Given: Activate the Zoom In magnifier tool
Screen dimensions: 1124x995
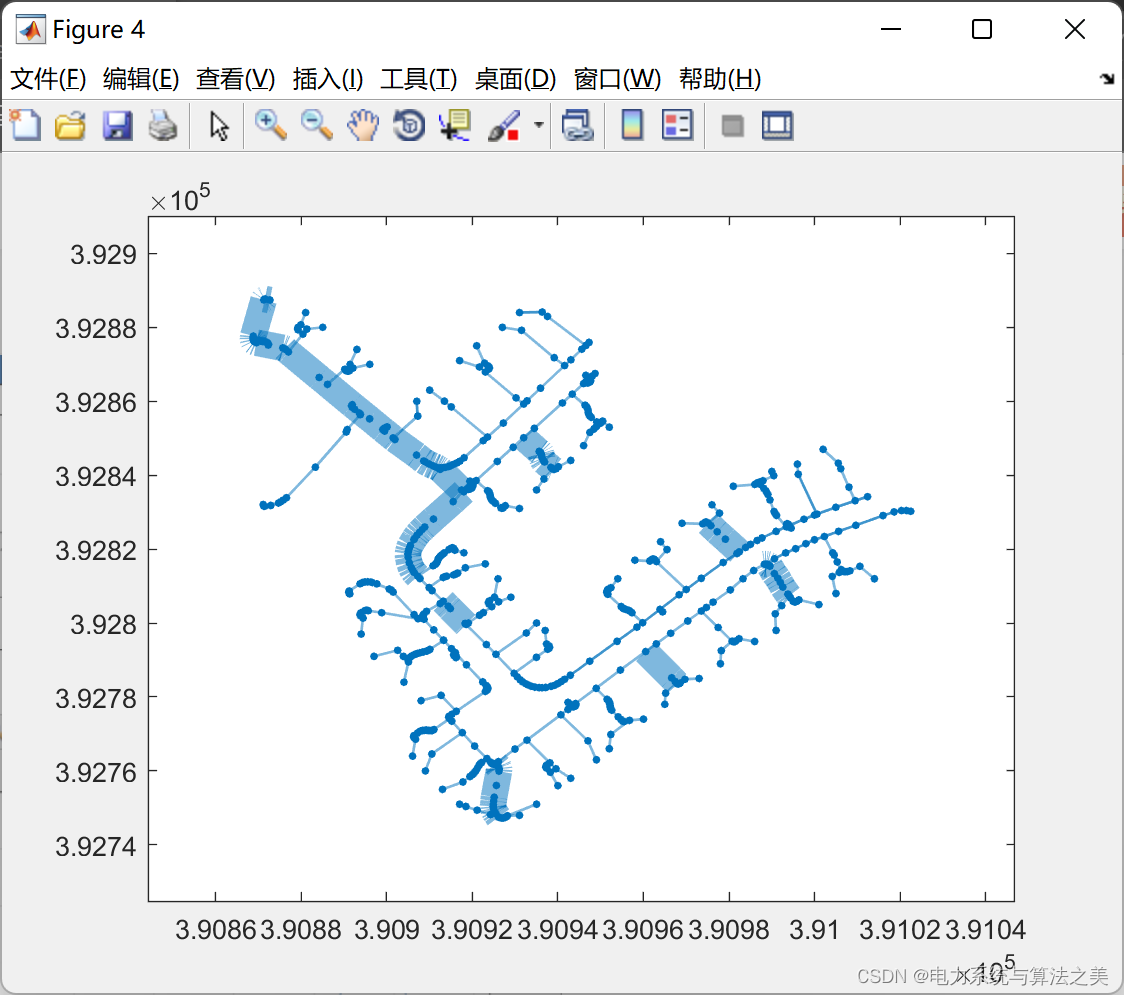Looking at the screenshot, I should [x=270, y=126].
